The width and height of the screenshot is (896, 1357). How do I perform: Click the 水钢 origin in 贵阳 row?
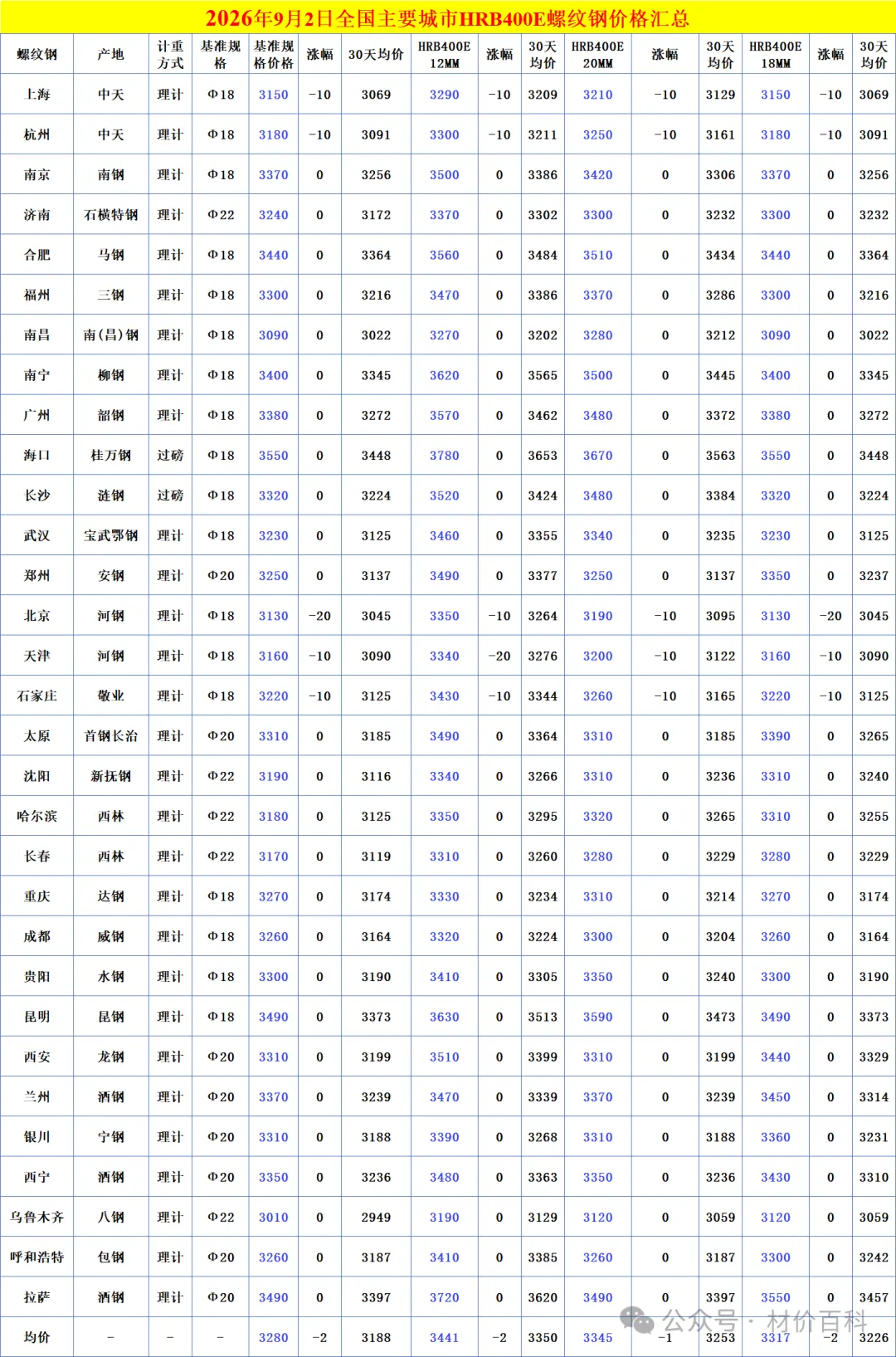coord(111,976)
